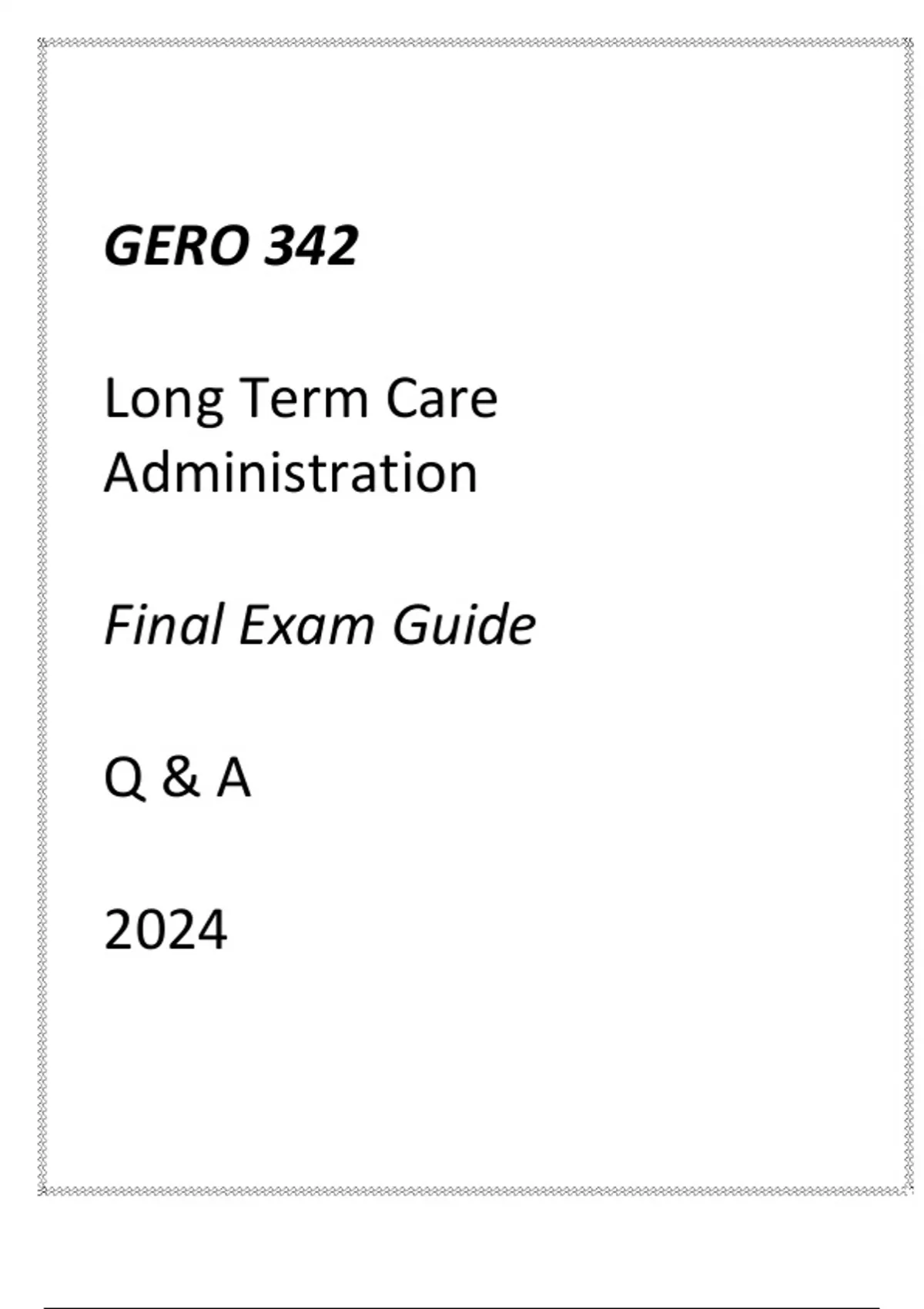Viewport: 924px width, 1309px height.
Task: Click the word "Long" in subtitle
Action: click(162, 399)
